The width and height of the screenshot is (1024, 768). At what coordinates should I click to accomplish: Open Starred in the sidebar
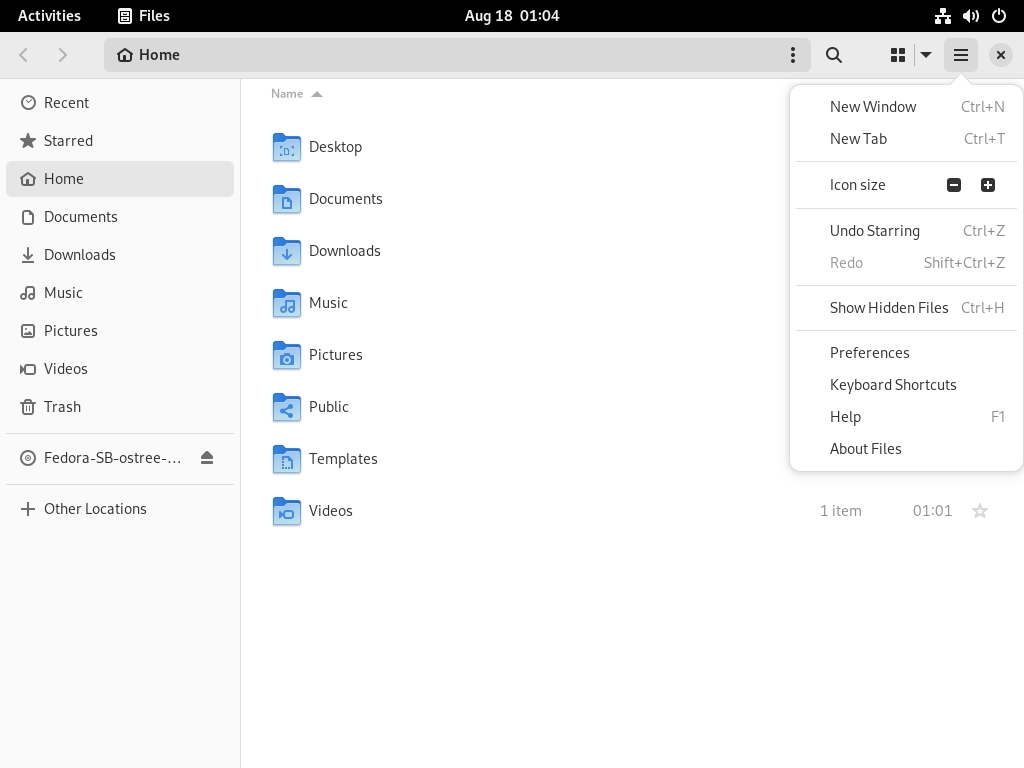(x=120, y=140)
